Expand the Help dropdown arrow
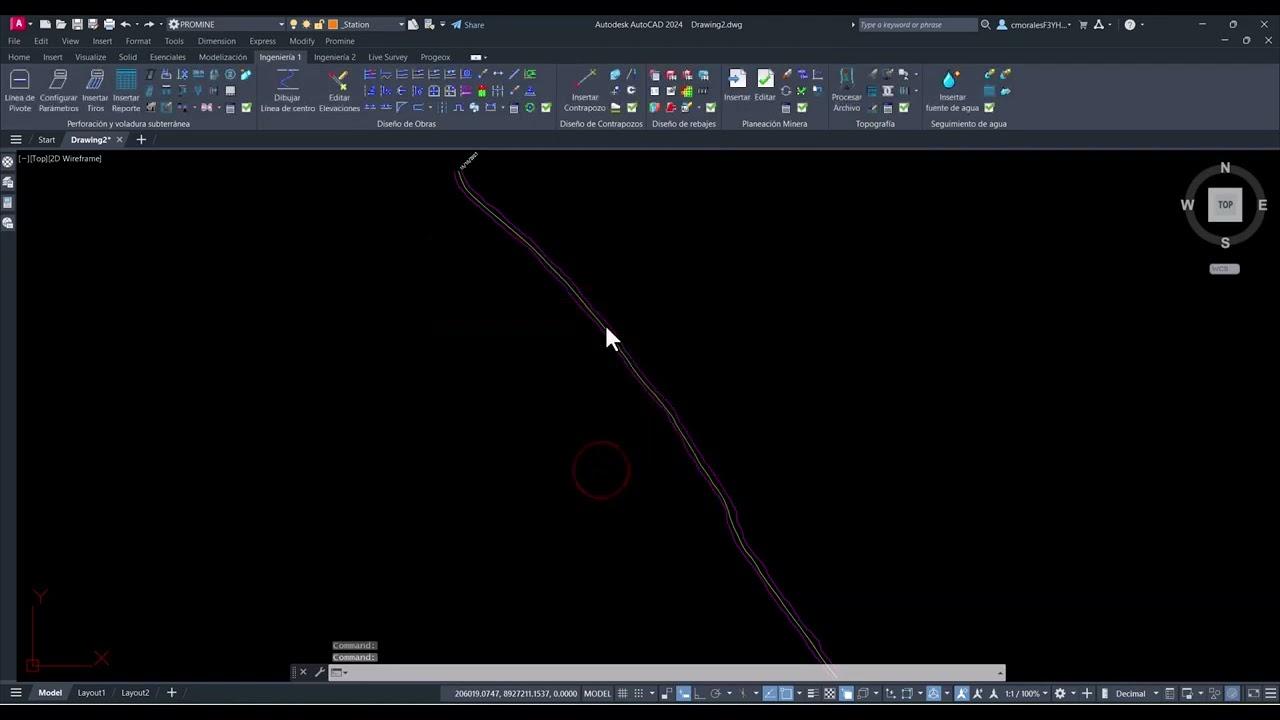 tap(1142, 24)
